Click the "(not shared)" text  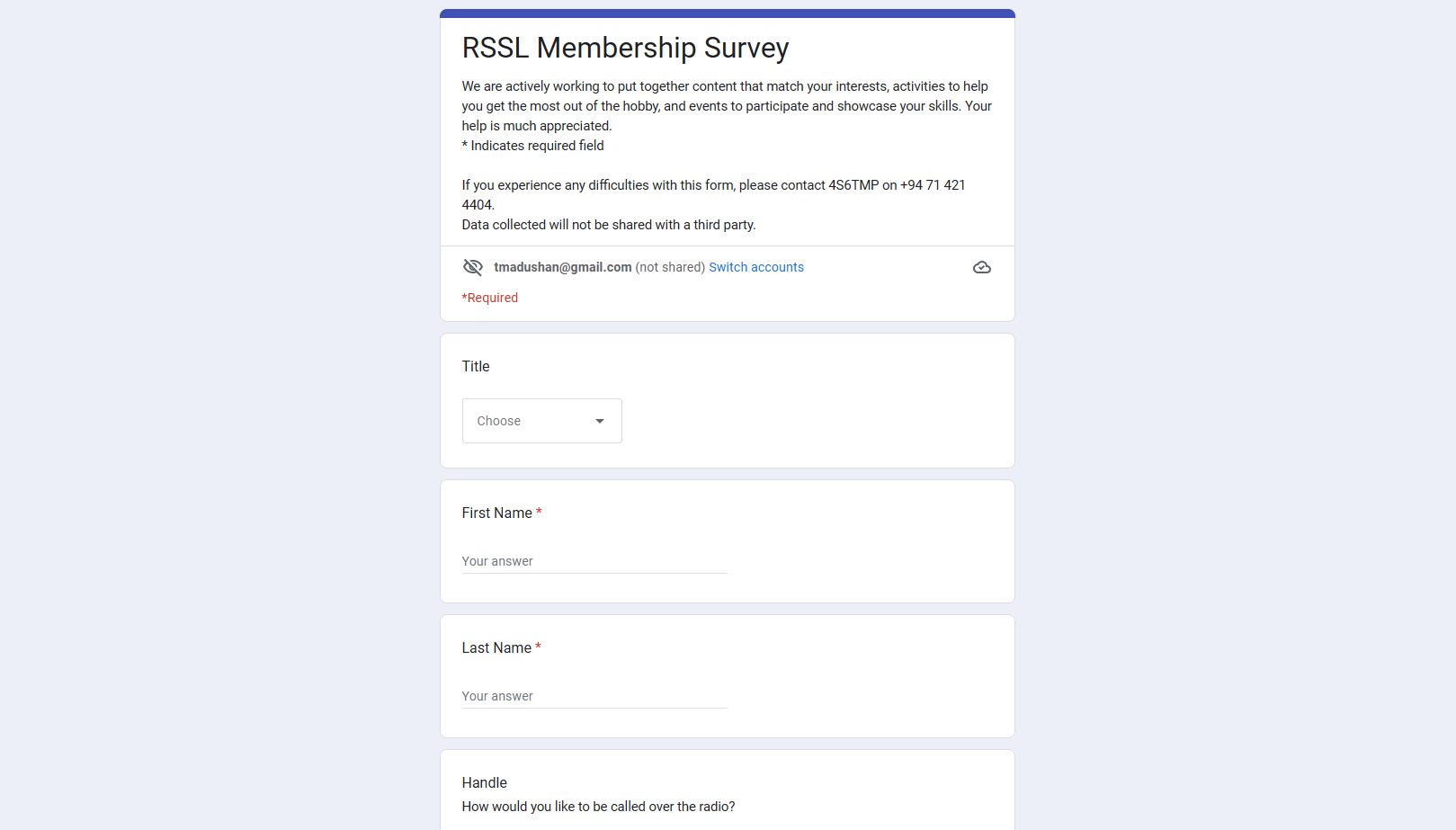[670, 267]
